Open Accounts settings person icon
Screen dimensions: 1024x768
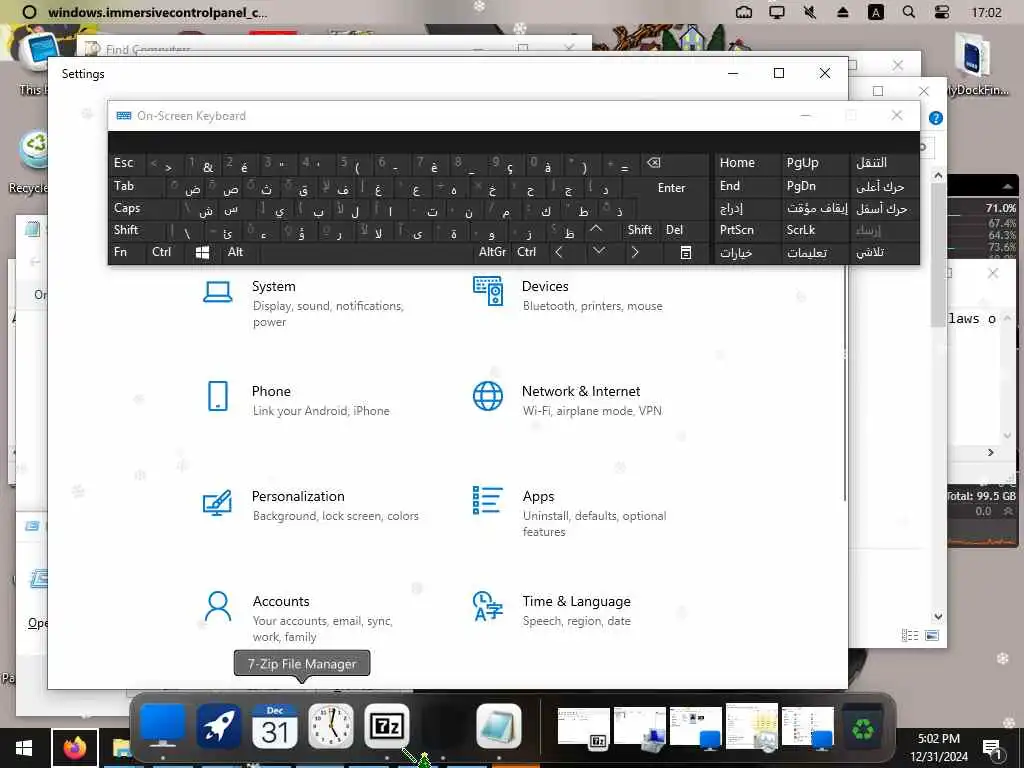coord(217,607)
